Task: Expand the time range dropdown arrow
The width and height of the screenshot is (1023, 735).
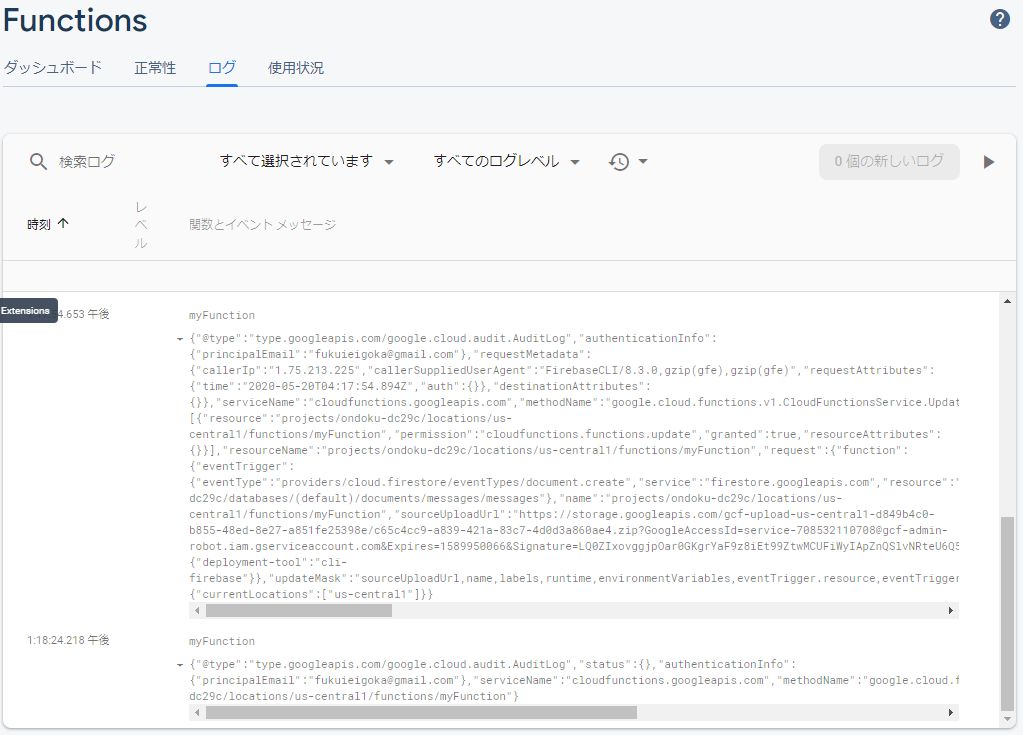Action: click(643, 161)
